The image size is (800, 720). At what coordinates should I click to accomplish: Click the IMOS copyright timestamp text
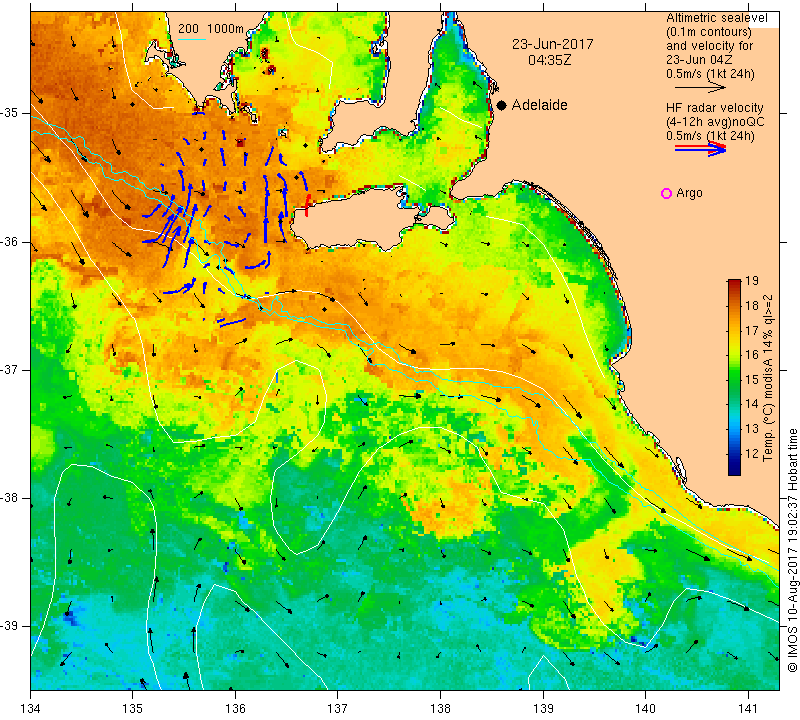point(792,550)
